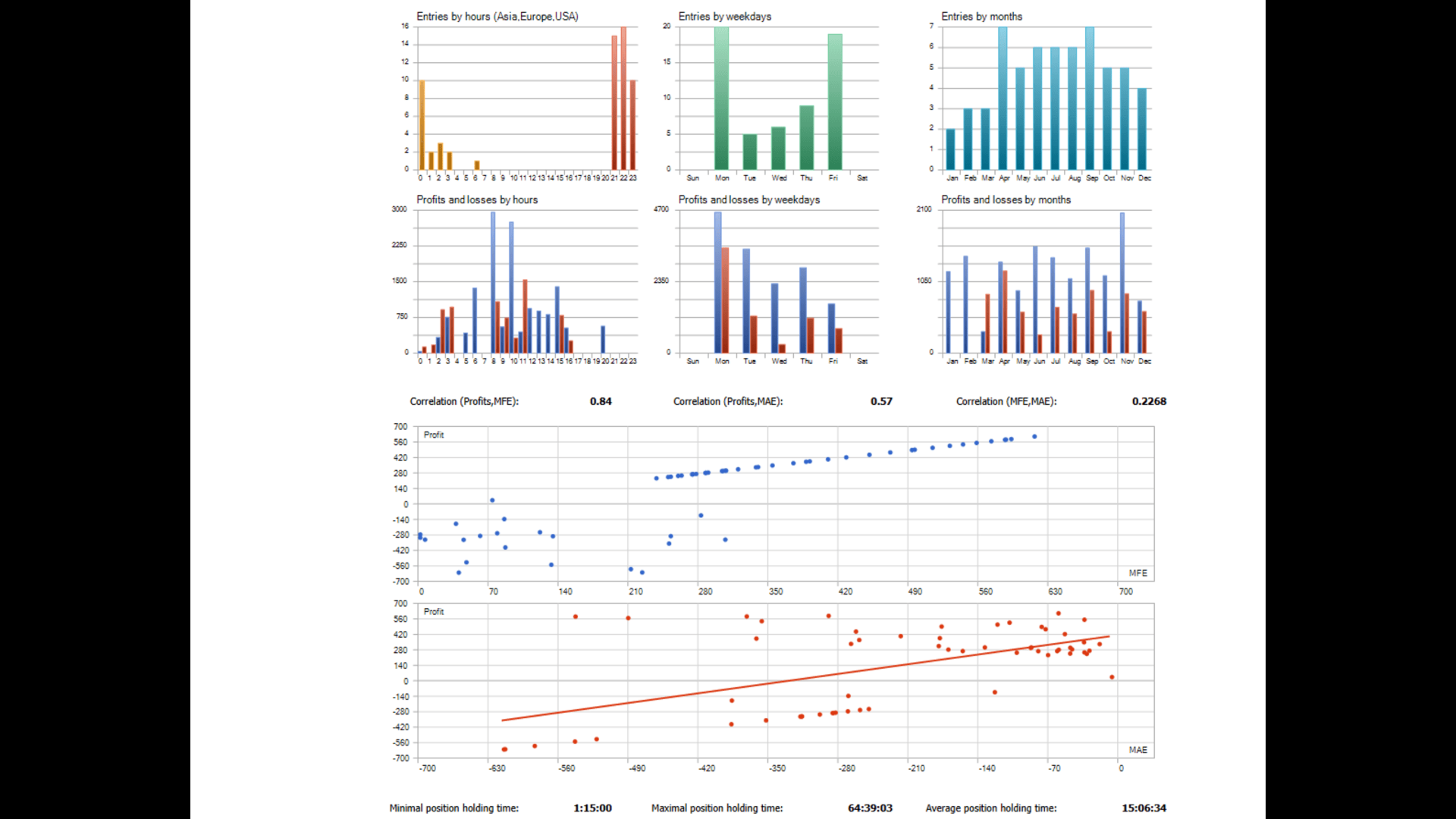This screenshot has width=1456, height=819.
Task: Click the average holding time value 15:06:34
Action: click(1144, 808)
